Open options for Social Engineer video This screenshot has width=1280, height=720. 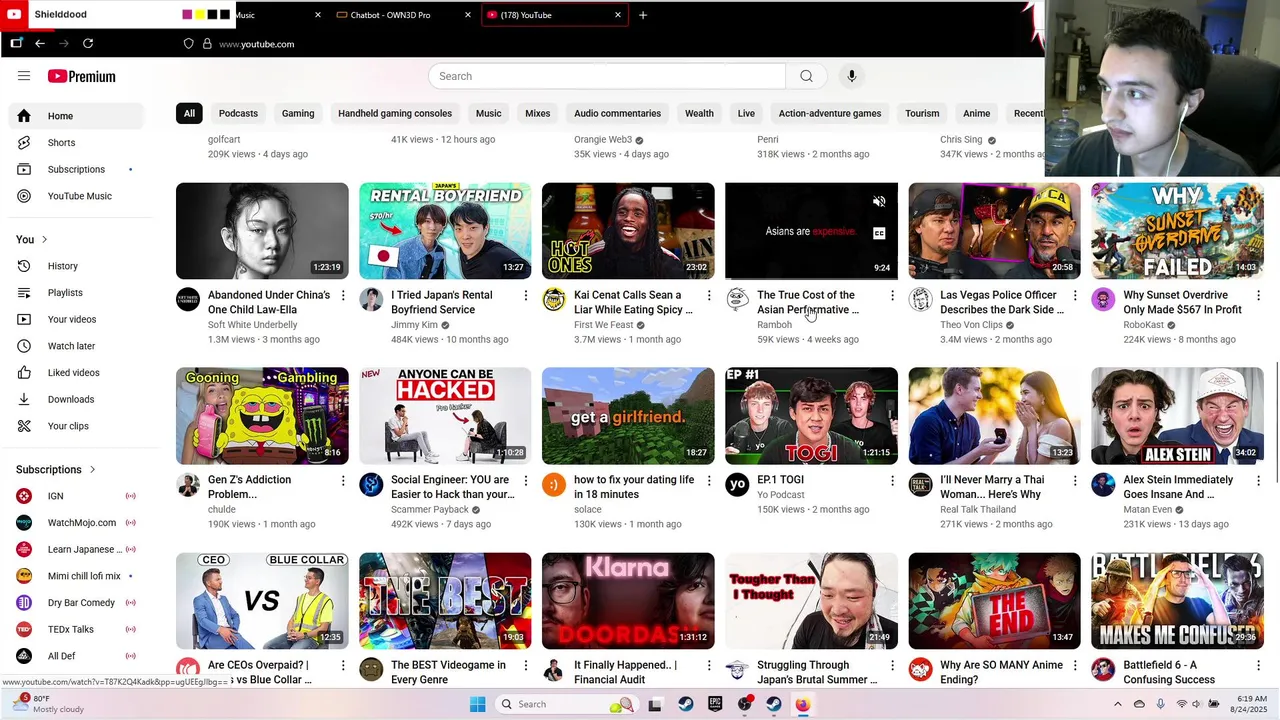pos(526,481)
